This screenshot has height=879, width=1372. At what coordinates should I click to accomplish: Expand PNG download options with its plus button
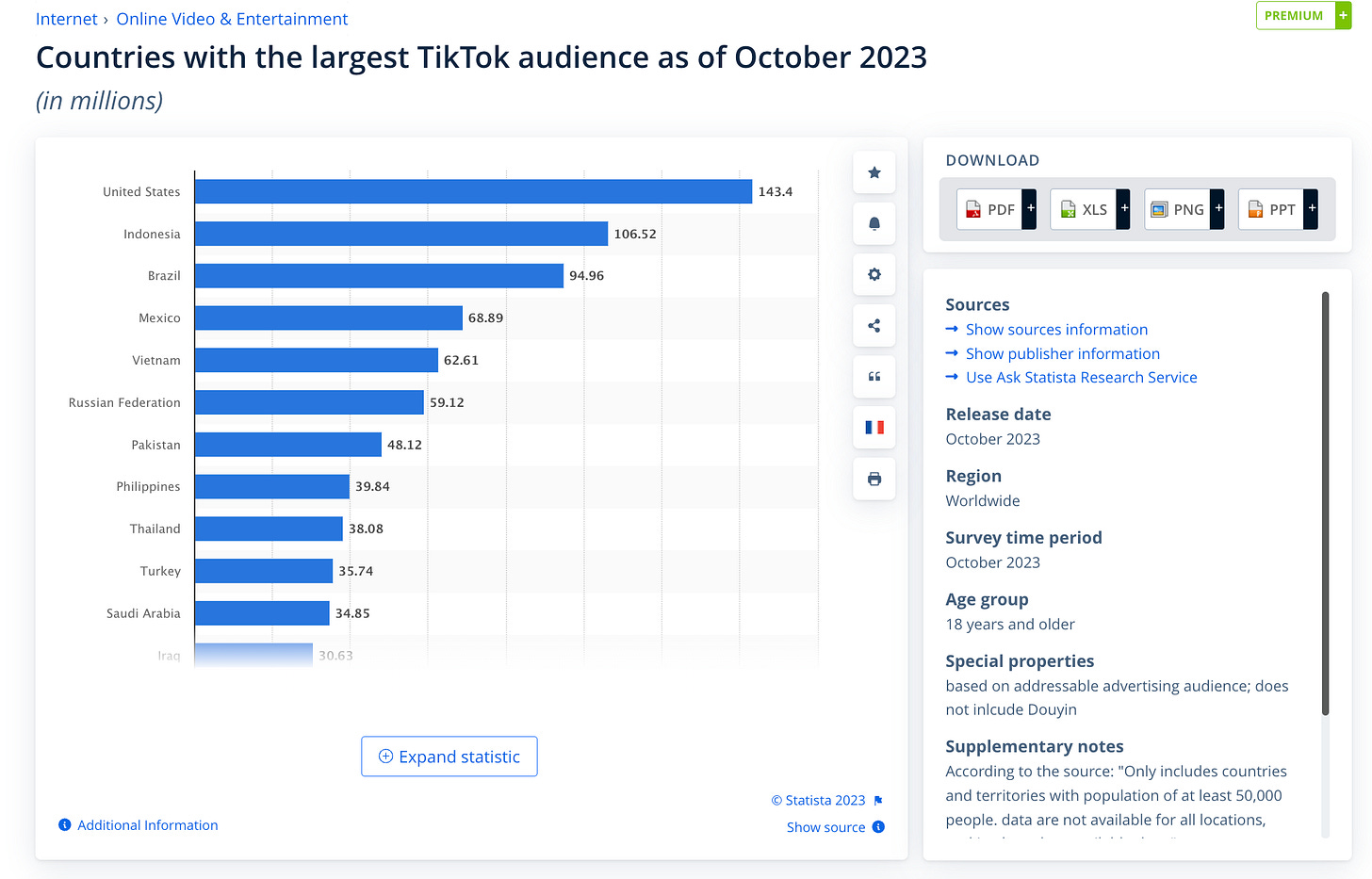click(1217, 208)
